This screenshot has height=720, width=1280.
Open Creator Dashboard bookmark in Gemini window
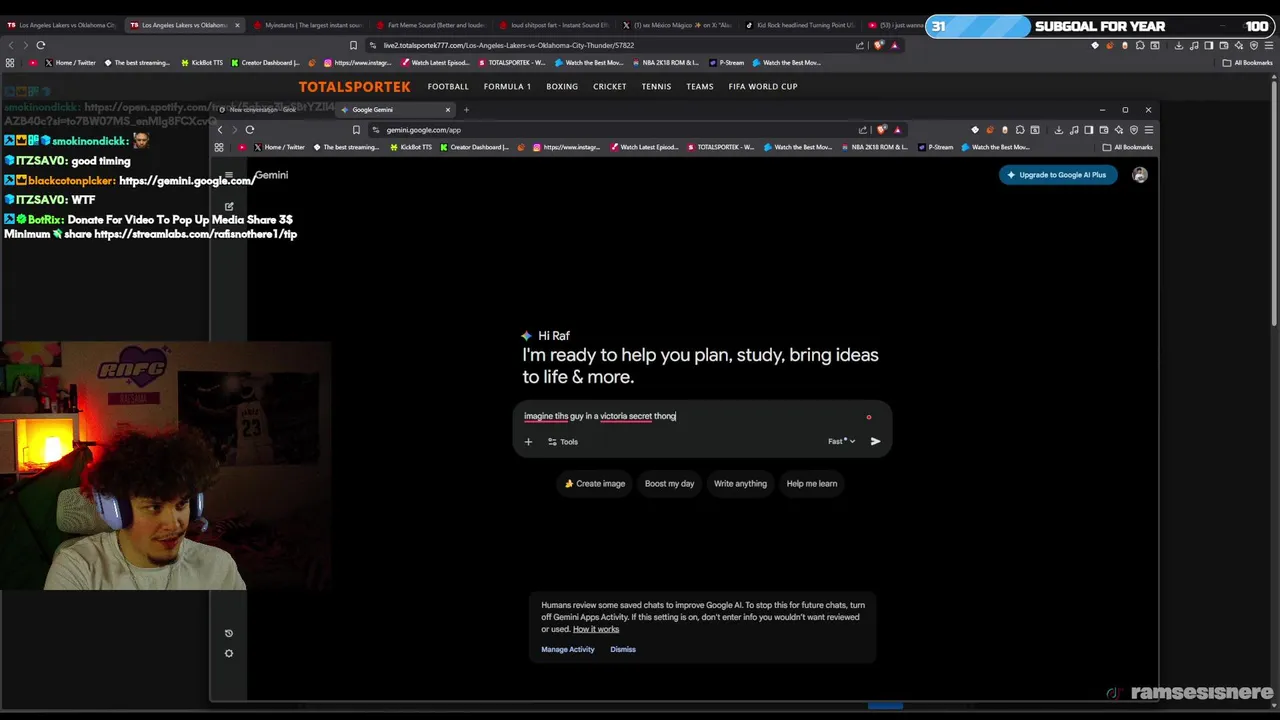pos(475,147)
